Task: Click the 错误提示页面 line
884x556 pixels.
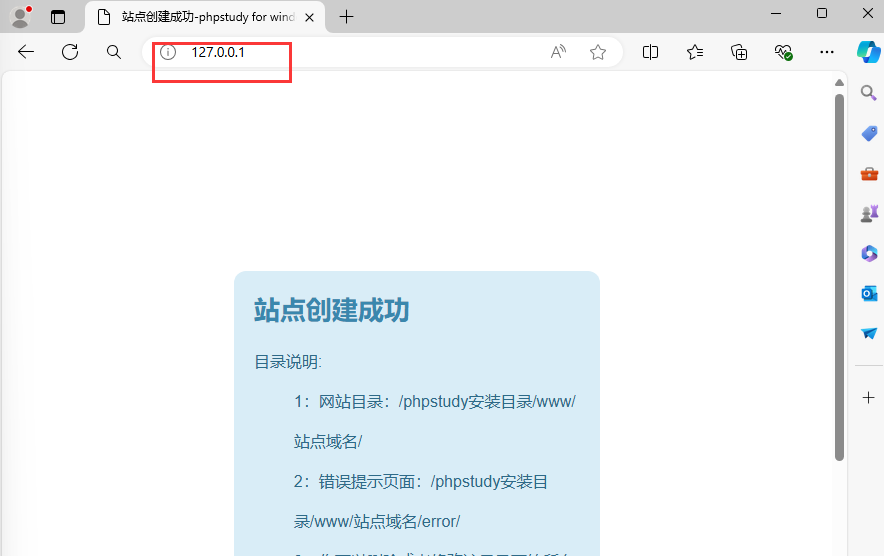Action: [421, 501]
